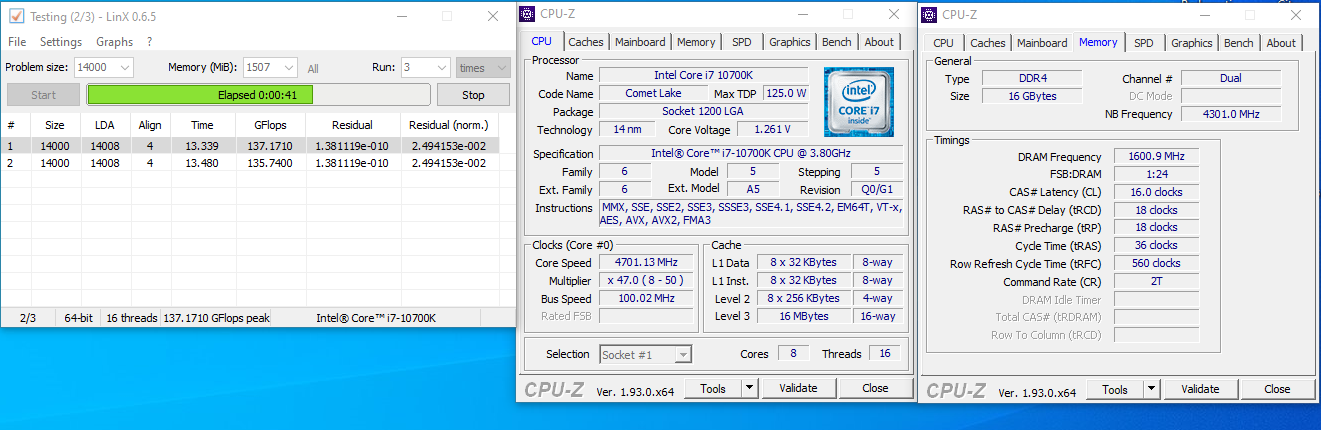Switch to Mainboard tab in right CPU-Z window
This screenshot has width=1321, height=430.
tap(1042, 43)
